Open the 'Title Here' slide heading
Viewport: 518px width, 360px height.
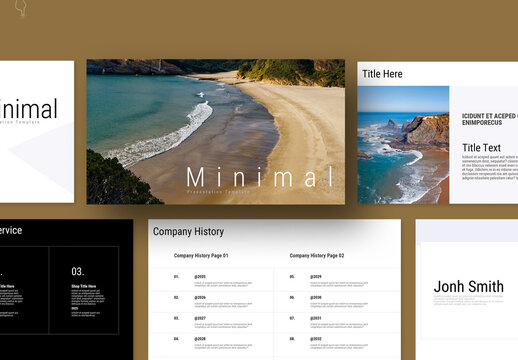click(382, 74)
